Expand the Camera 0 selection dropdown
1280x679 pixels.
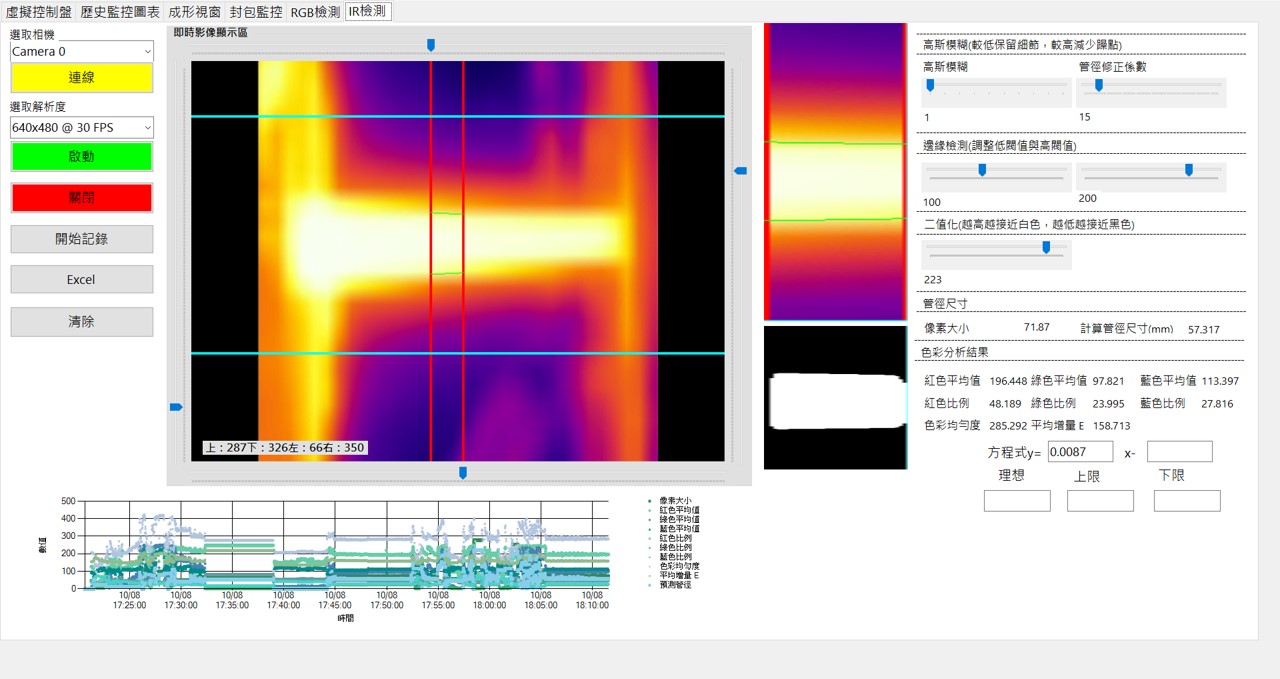[x=81, y=51]
